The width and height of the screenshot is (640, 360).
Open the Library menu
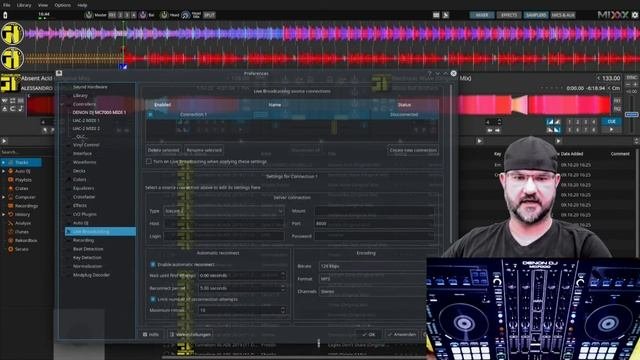tap(24, 5)
